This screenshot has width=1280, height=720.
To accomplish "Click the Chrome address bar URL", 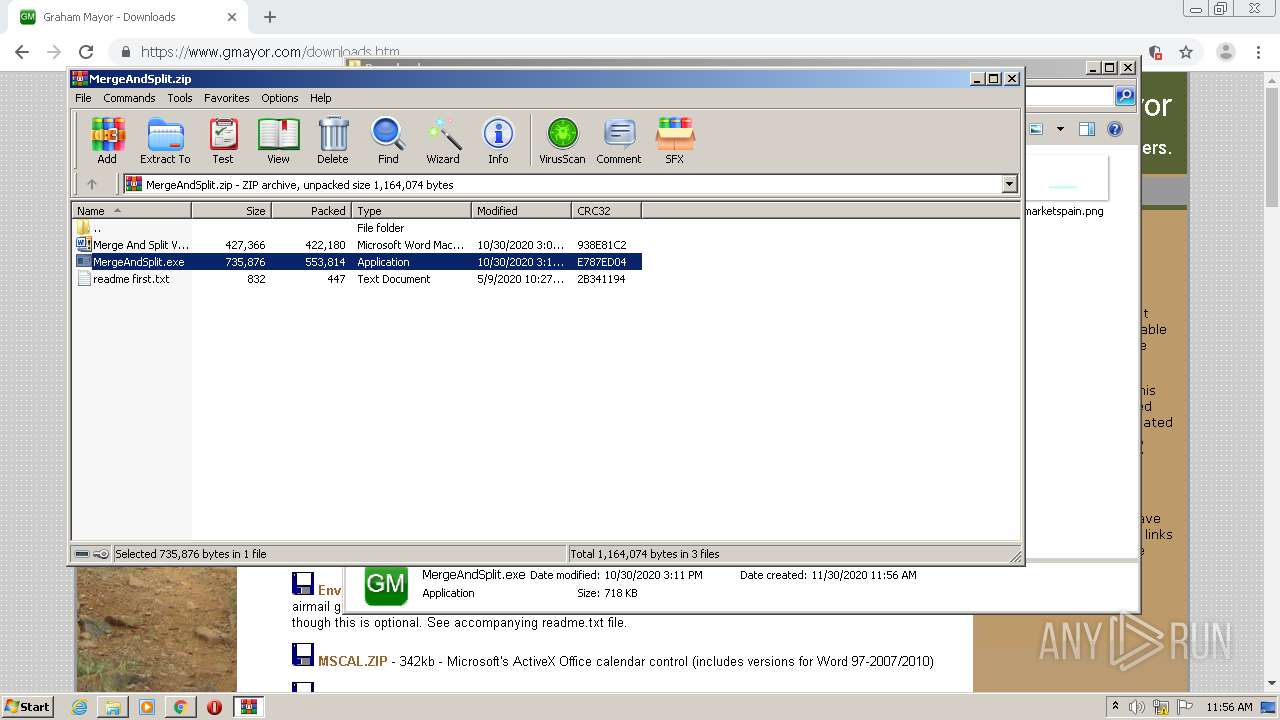I will [270, 52].
